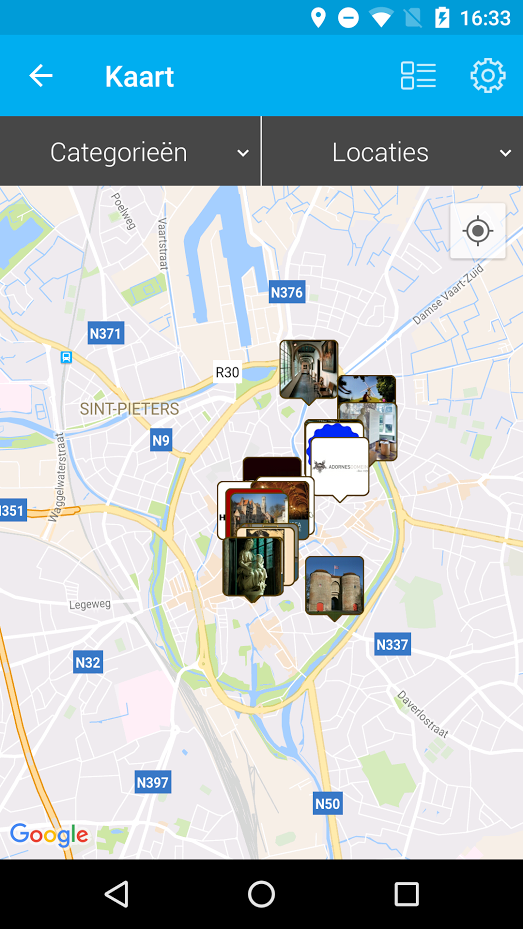The image size is (523, 929).
Task: Expand the Categorieën dropdown
Action: [130, 152]
